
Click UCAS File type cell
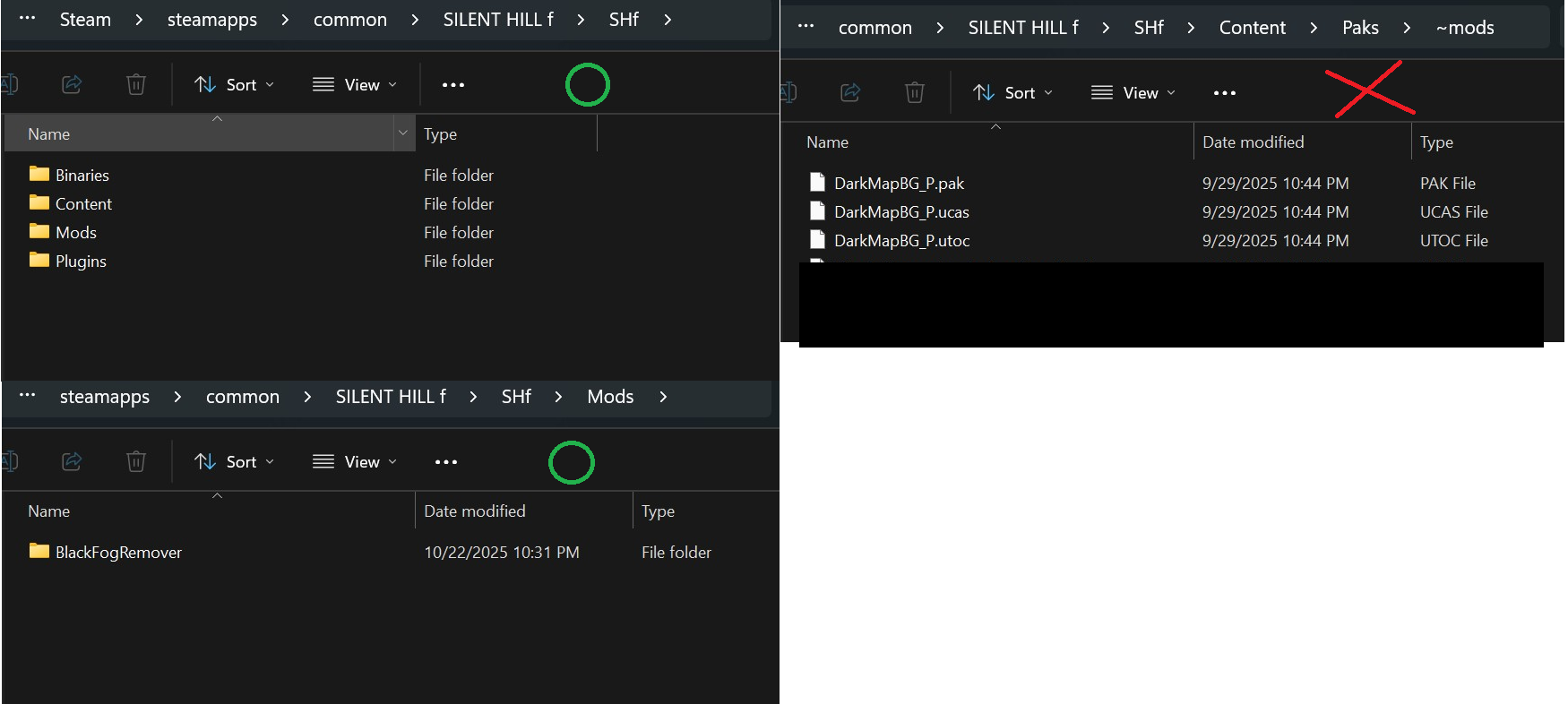(1453, 212)
